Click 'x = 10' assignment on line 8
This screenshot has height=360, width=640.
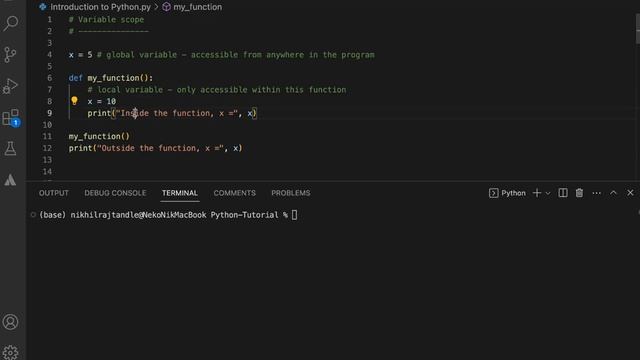tap(102, 101)
